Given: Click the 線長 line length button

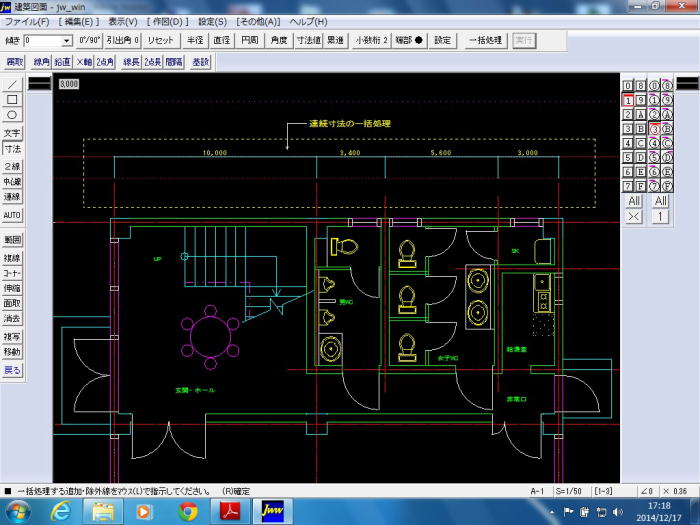Looking at the screenshot, I should click(x=131, y=62).
